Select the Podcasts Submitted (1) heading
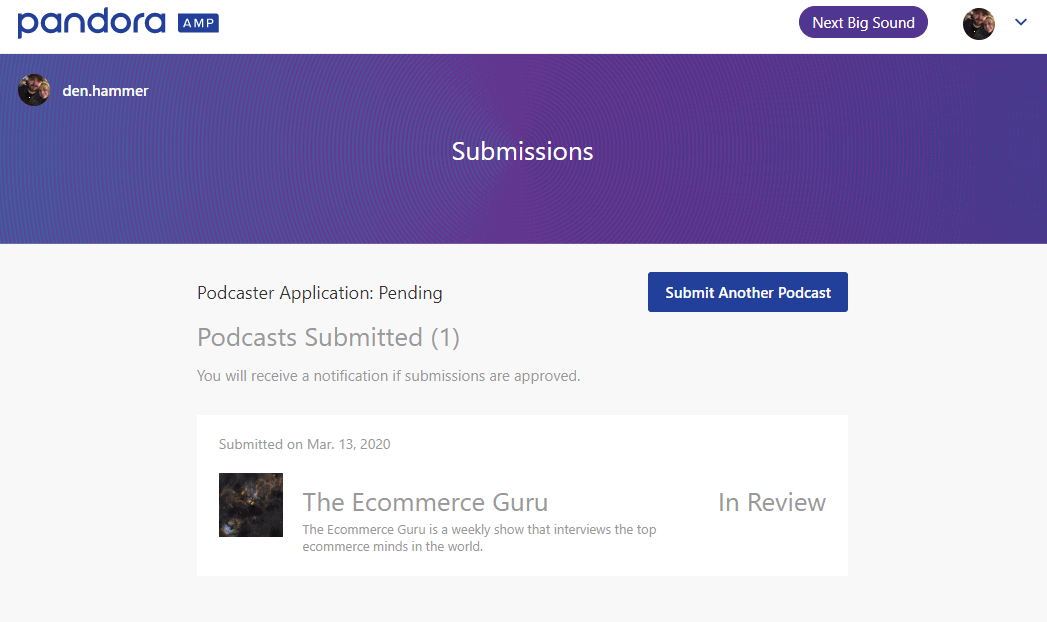This screenshot has width=1047, height=622. (x=328, y=337)
